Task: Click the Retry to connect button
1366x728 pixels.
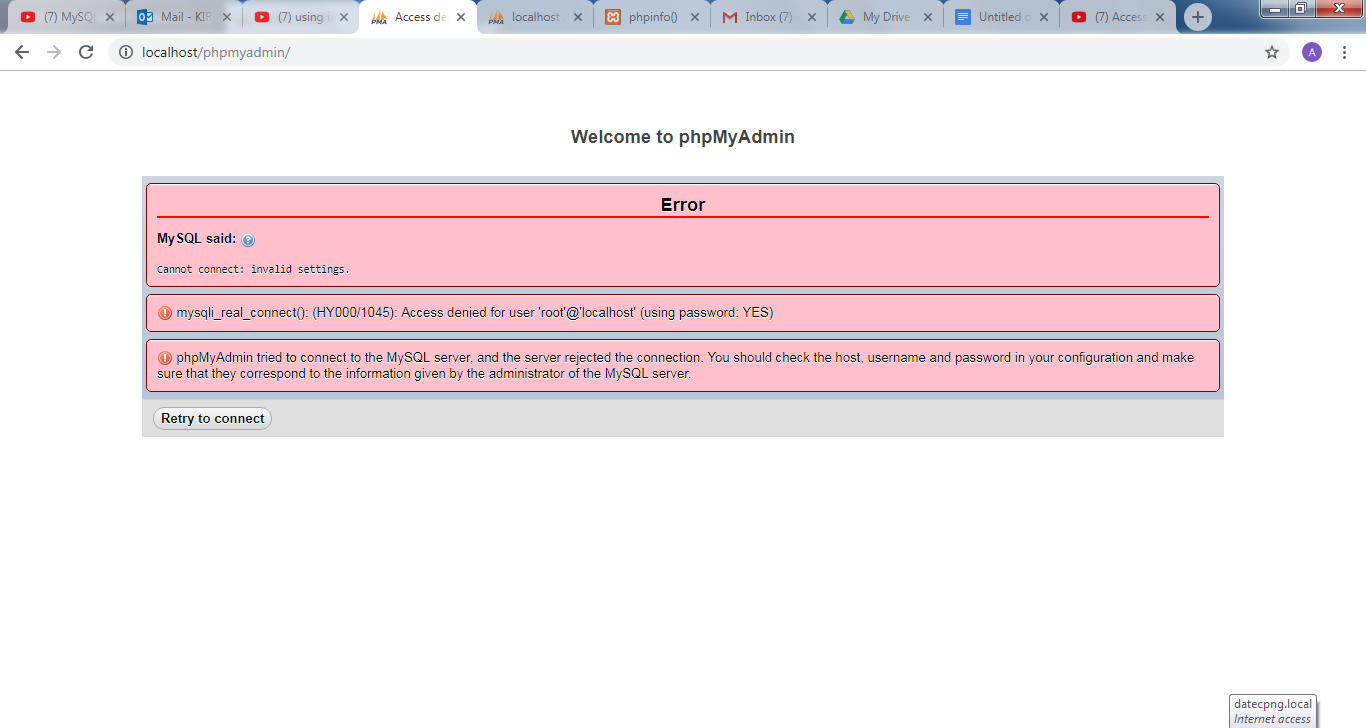Action: tap(212, 418)
